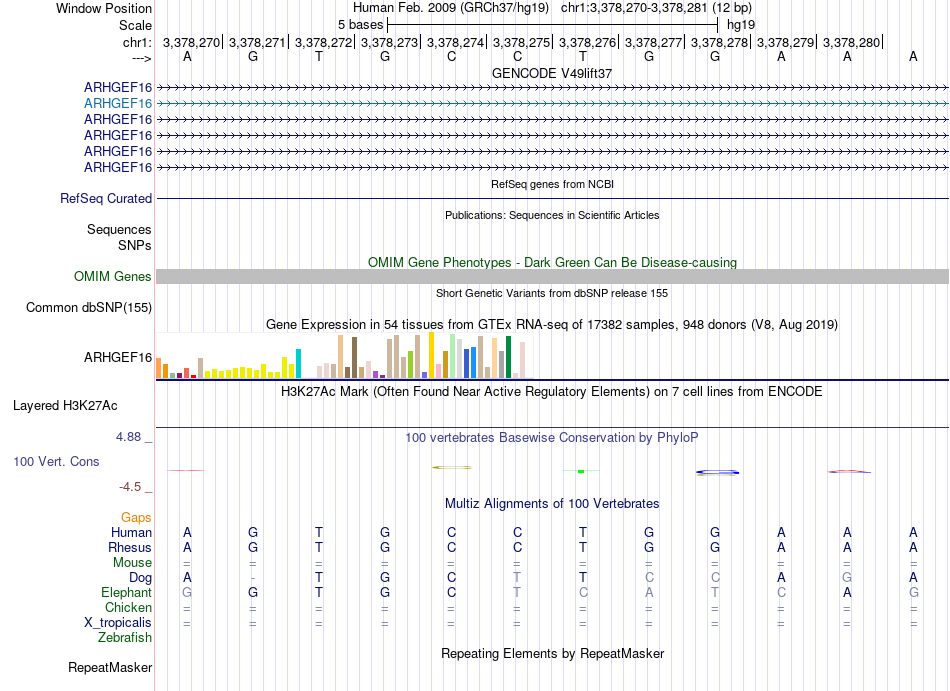The height and width of the screenshot is (691, 950).
Task: Click the Window Position label
Action: [x=104, y=8]
